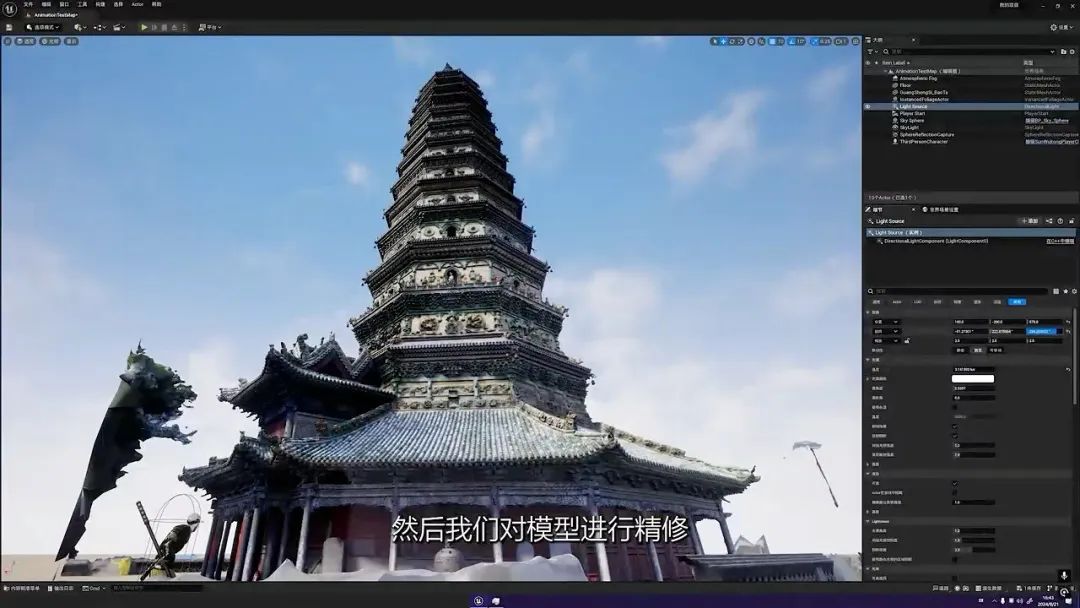
Task: Toggle the Visible checkbox in Rendering section
Action: (955, 483)
